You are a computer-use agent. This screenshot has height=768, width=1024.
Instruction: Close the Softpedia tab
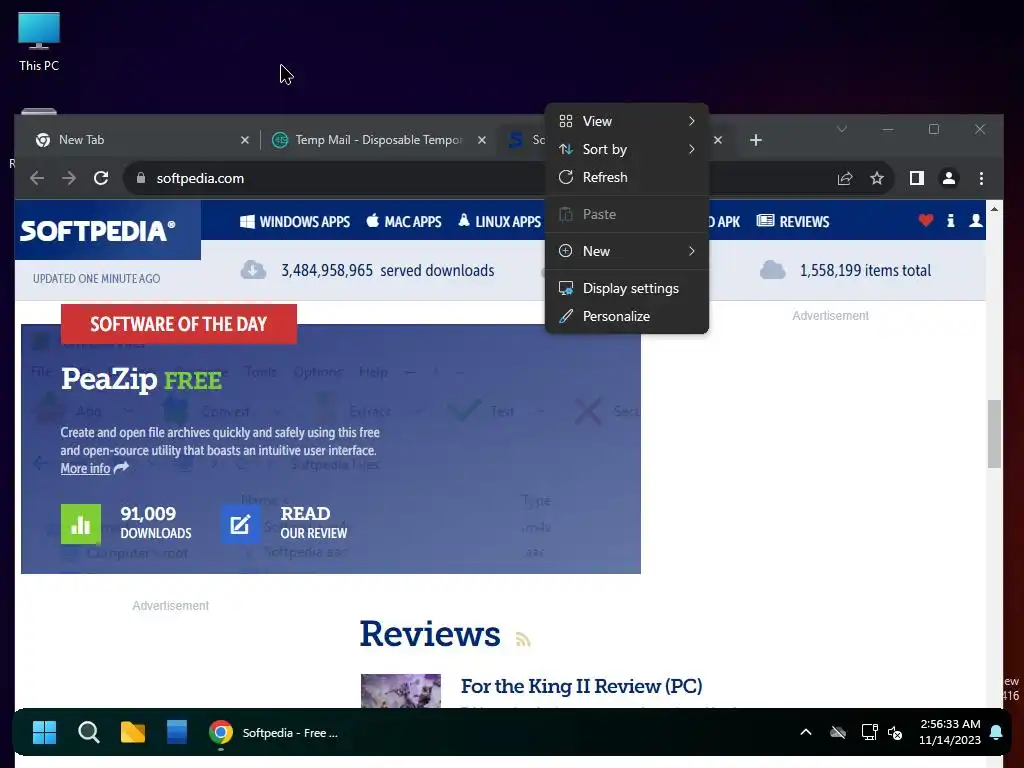[x=718, y=140]
